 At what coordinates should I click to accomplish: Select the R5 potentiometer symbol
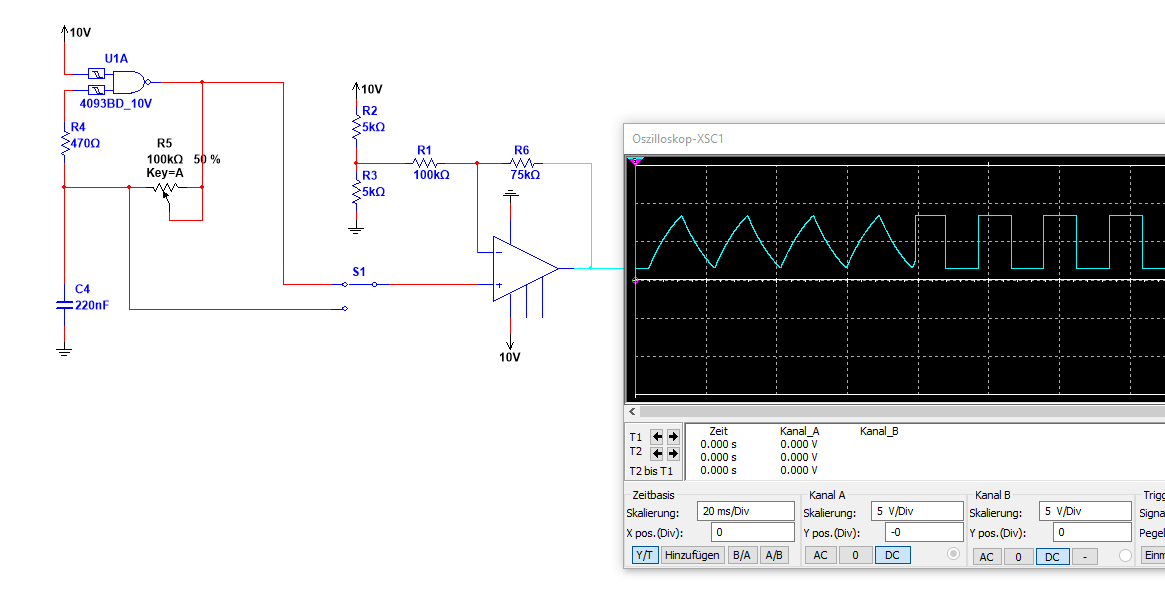164,187
